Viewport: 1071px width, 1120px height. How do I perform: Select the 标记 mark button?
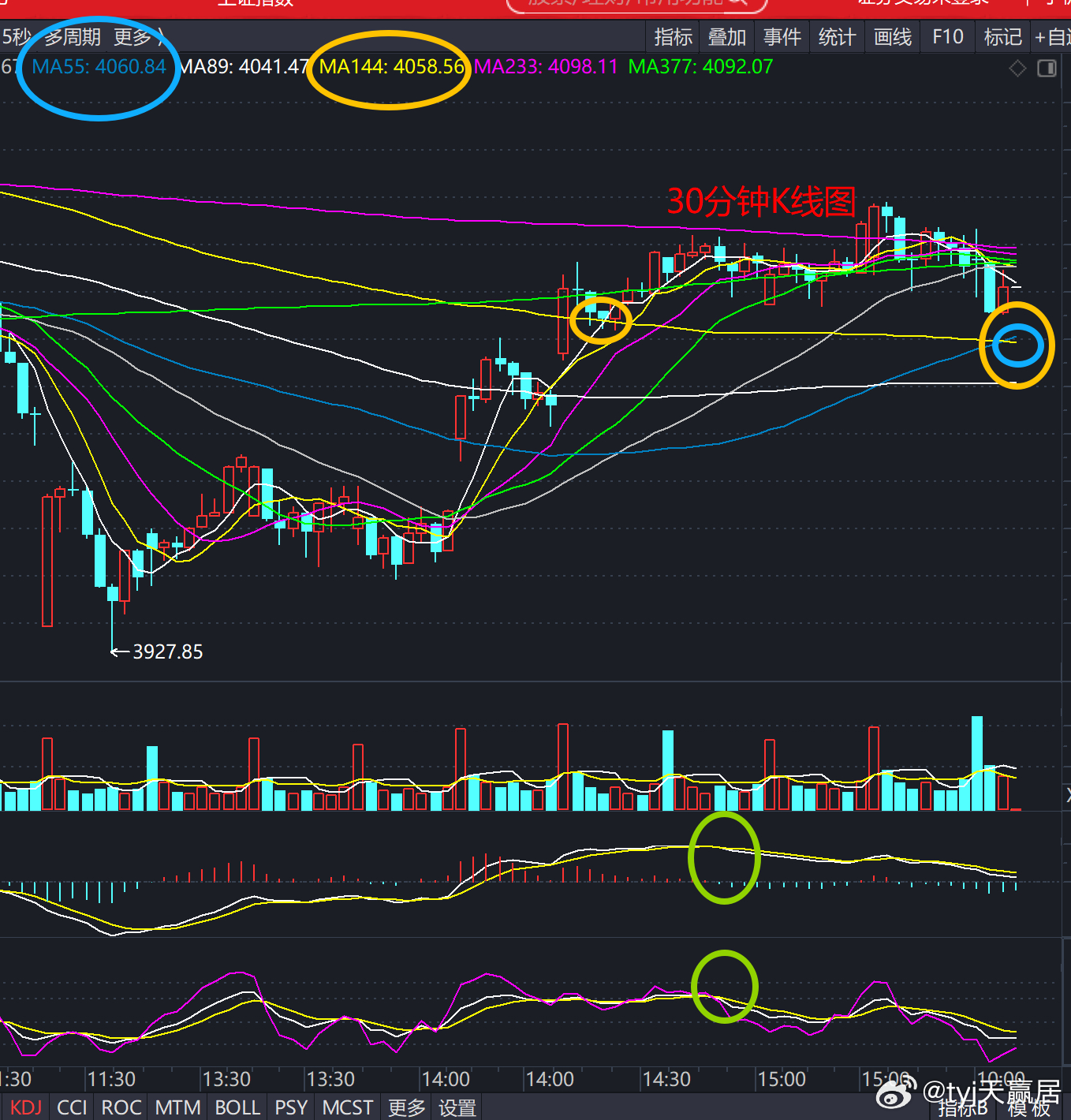(x=1002, y=37)
